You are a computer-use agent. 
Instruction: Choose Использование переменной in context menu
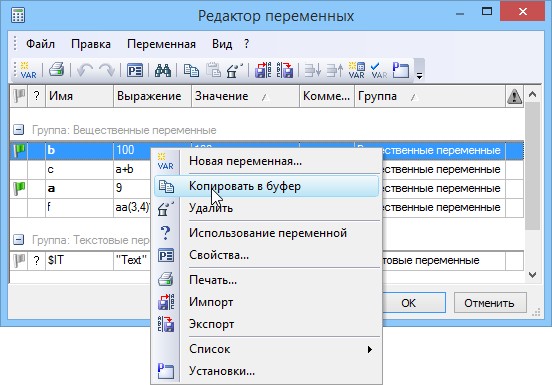pyautogui.click(x=266, y=233)
